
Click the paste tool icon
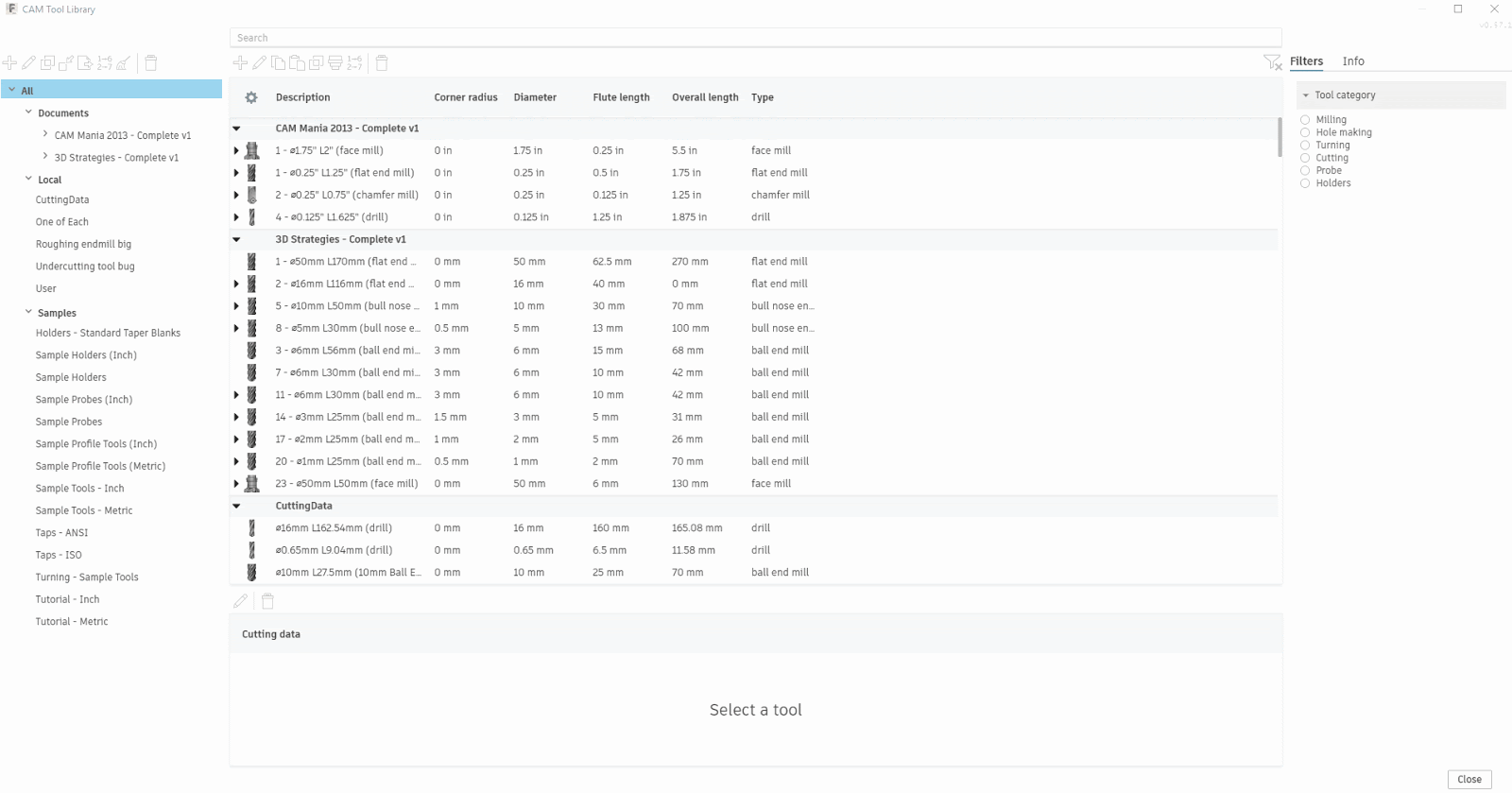coord(297,63)
